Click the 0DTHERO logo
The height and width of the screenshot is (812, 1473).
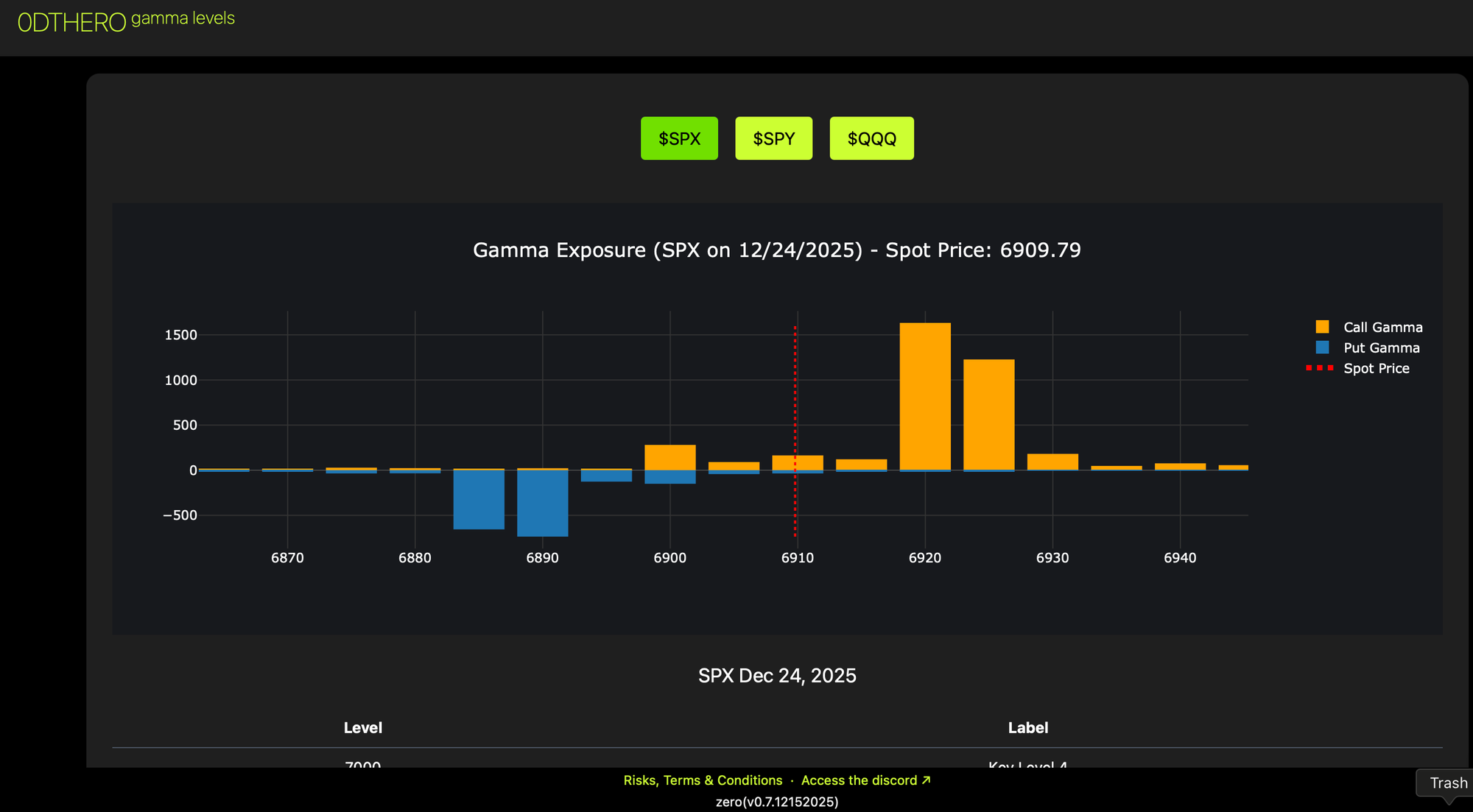point(72,22)
